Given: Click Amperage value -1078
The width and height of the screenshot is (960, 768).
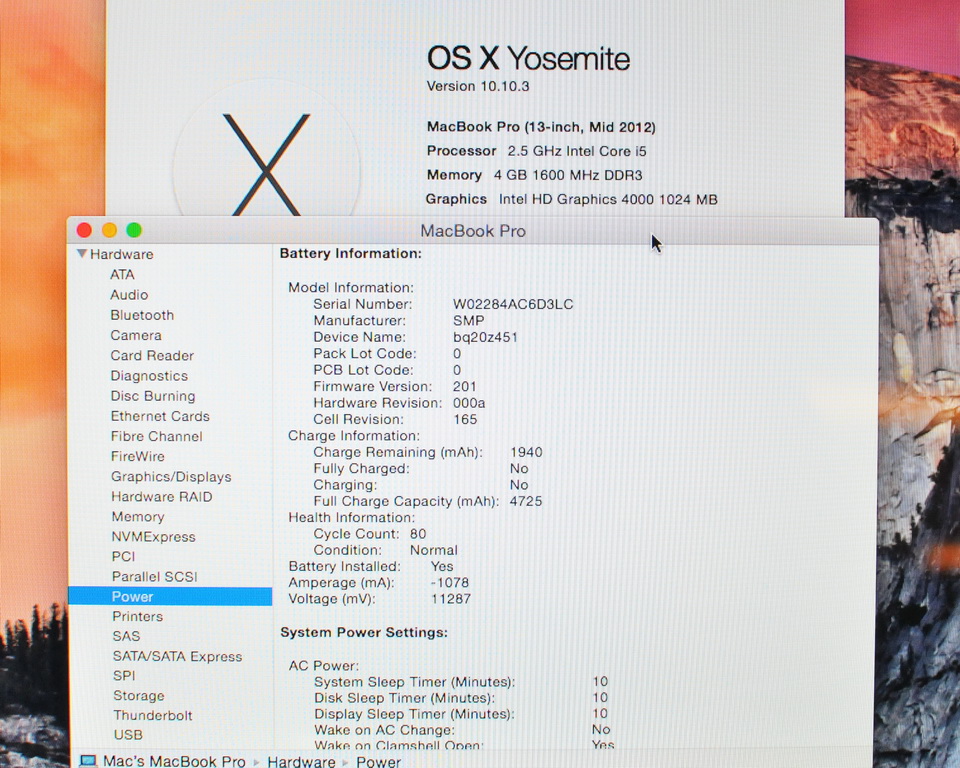Looking at the screenshot, I should (x=449, y=582).
